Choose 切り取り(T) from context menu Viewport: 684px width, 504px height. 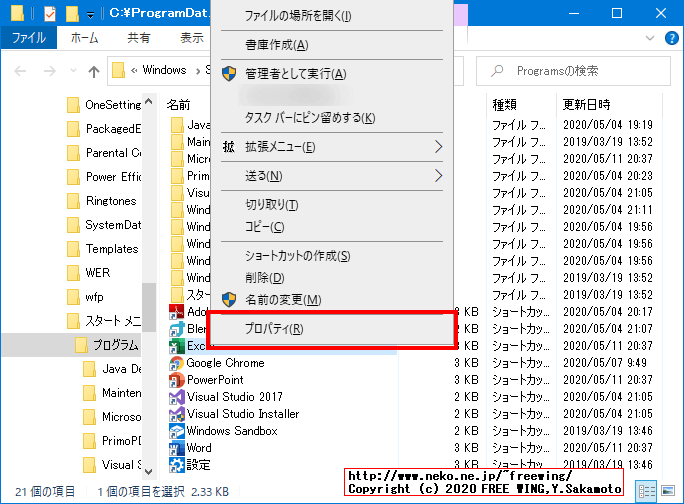tap(332, 205)
